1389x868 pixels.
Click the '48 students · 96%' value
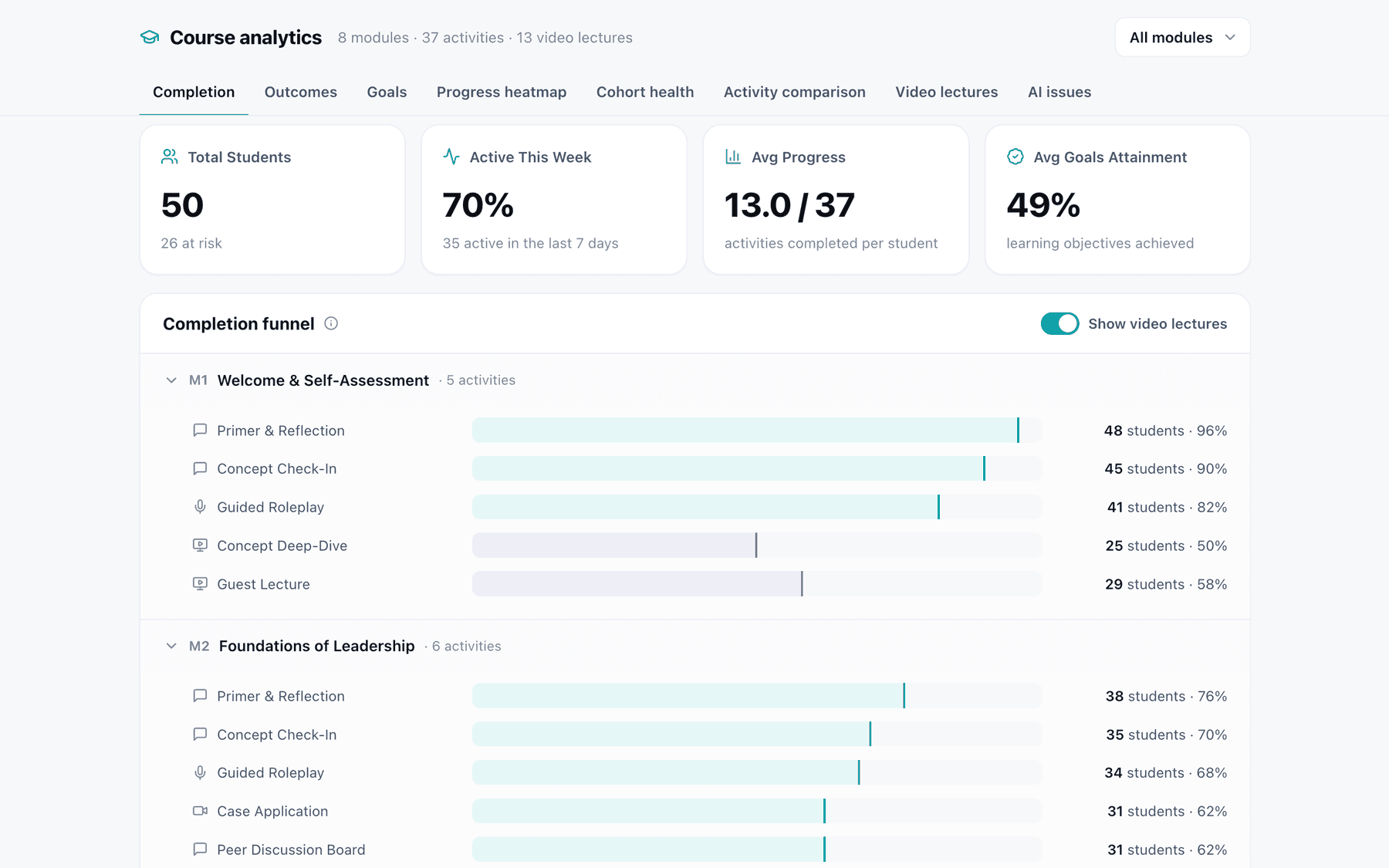tap(1165, 431)
